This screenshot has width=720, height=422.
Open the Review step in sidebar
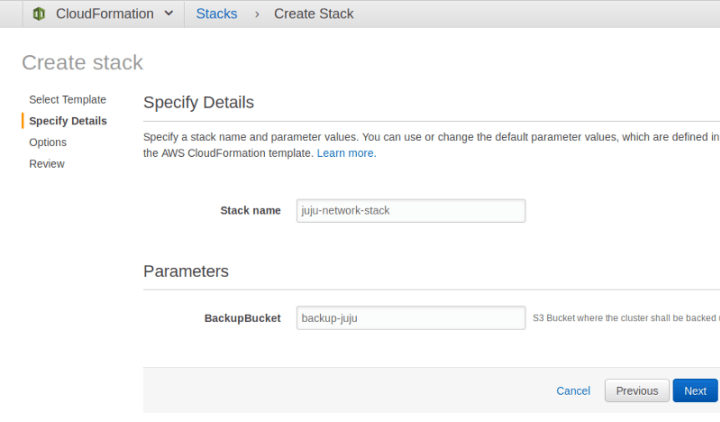tap(47, 164)
